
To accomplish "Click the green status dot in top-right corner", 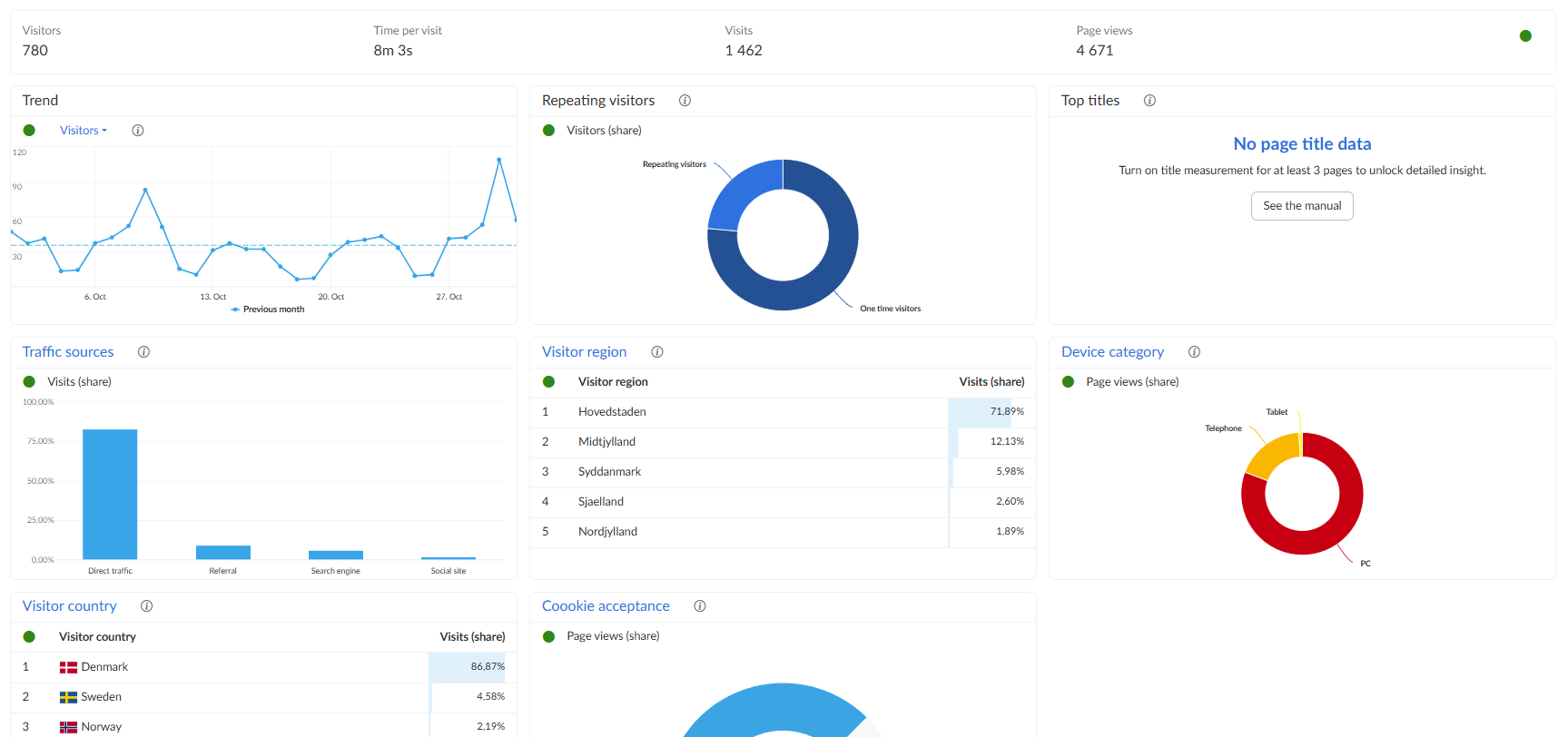I will point(1525,36).
